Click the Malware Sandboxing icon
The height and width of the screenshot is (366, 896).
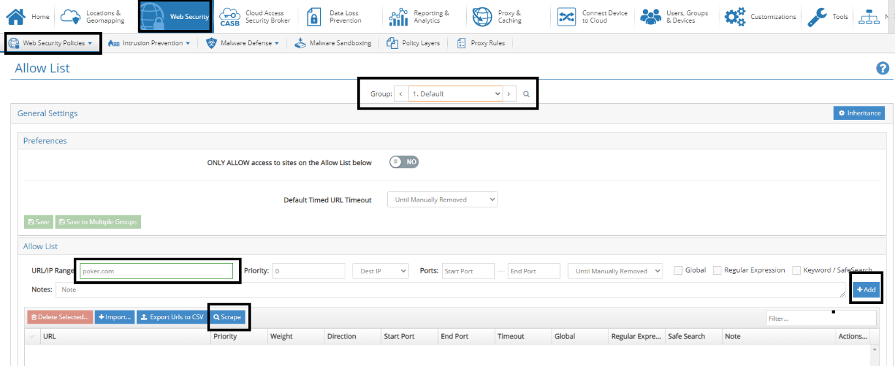coord(301,43)
